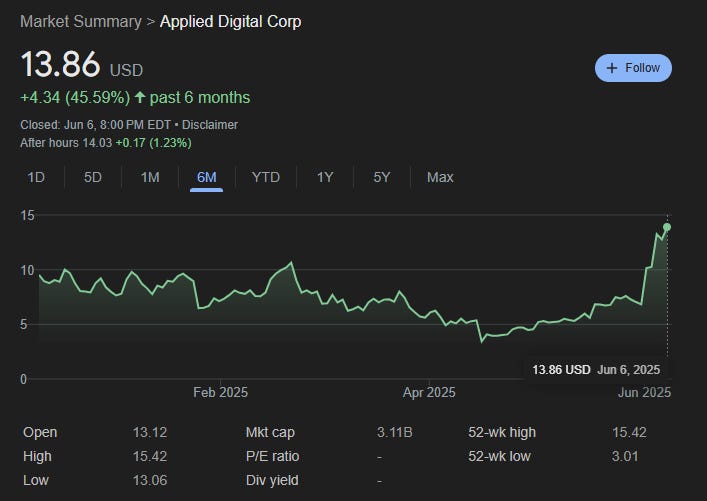Screen dimensions: 707x501
Task: Click the Closed: Jun 6, 8:00 PM EDT text
Action: pos(96,125)
